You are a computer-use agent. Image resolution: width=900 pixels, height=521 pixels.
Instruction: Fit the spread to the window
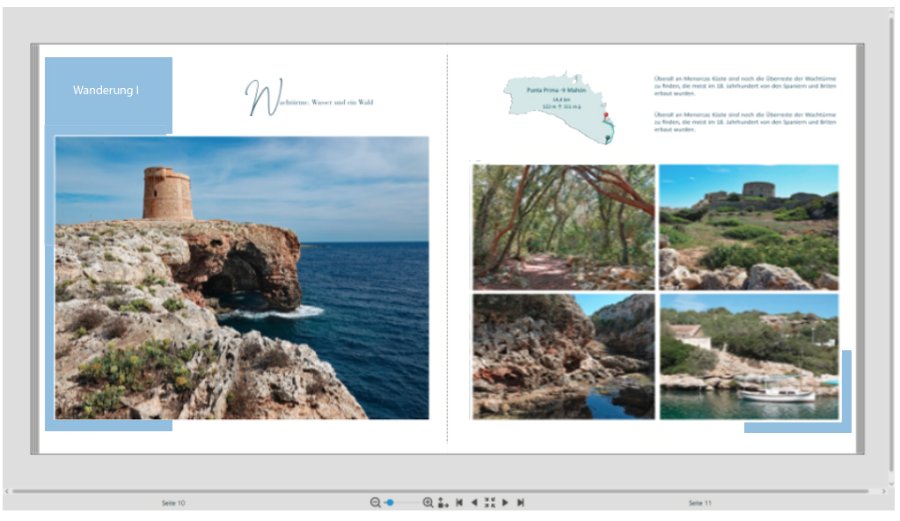point(490,503)
